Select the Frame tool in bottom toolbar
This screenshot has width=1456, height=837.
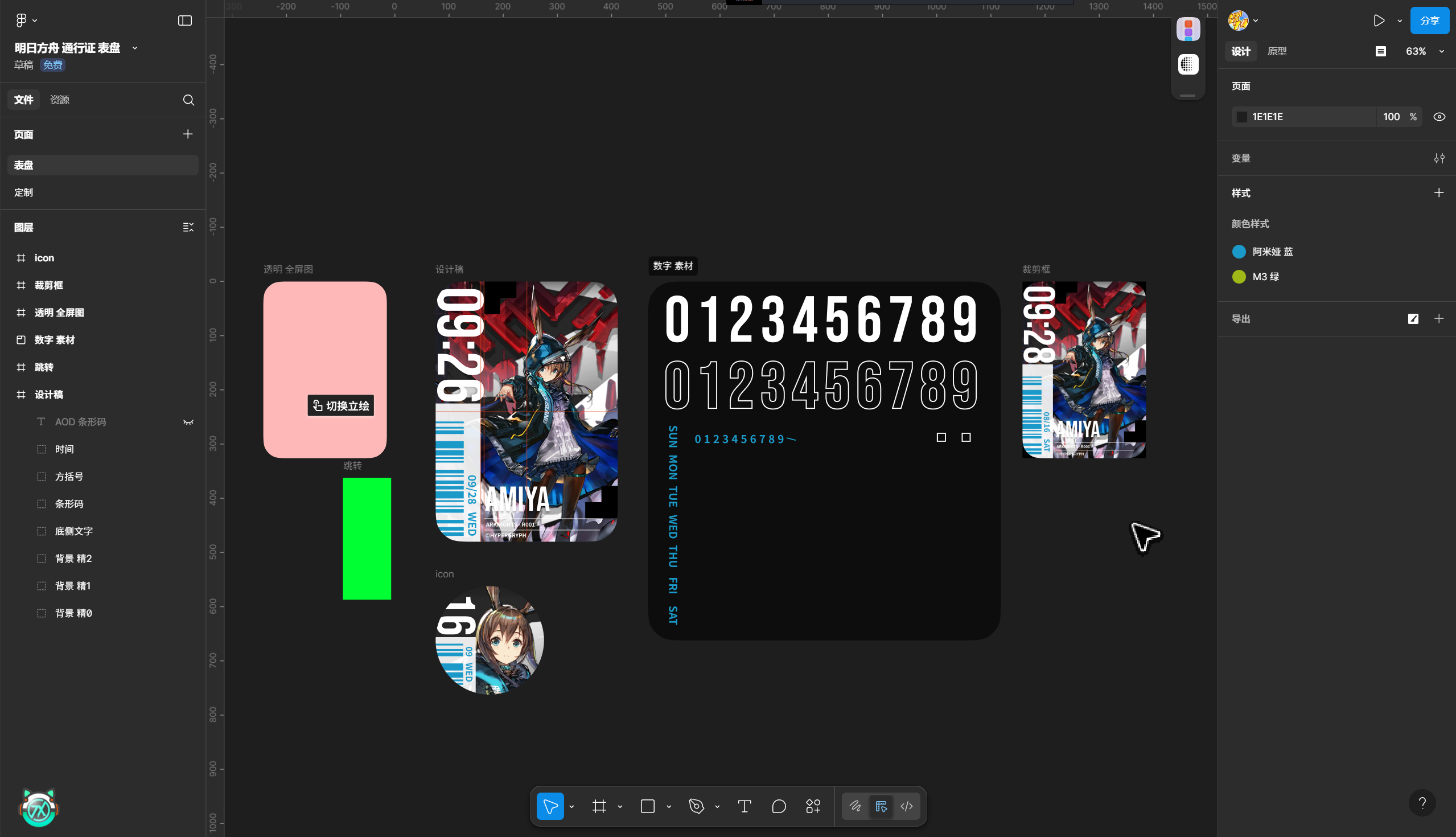pyautogui.click(x=599, y=806)
